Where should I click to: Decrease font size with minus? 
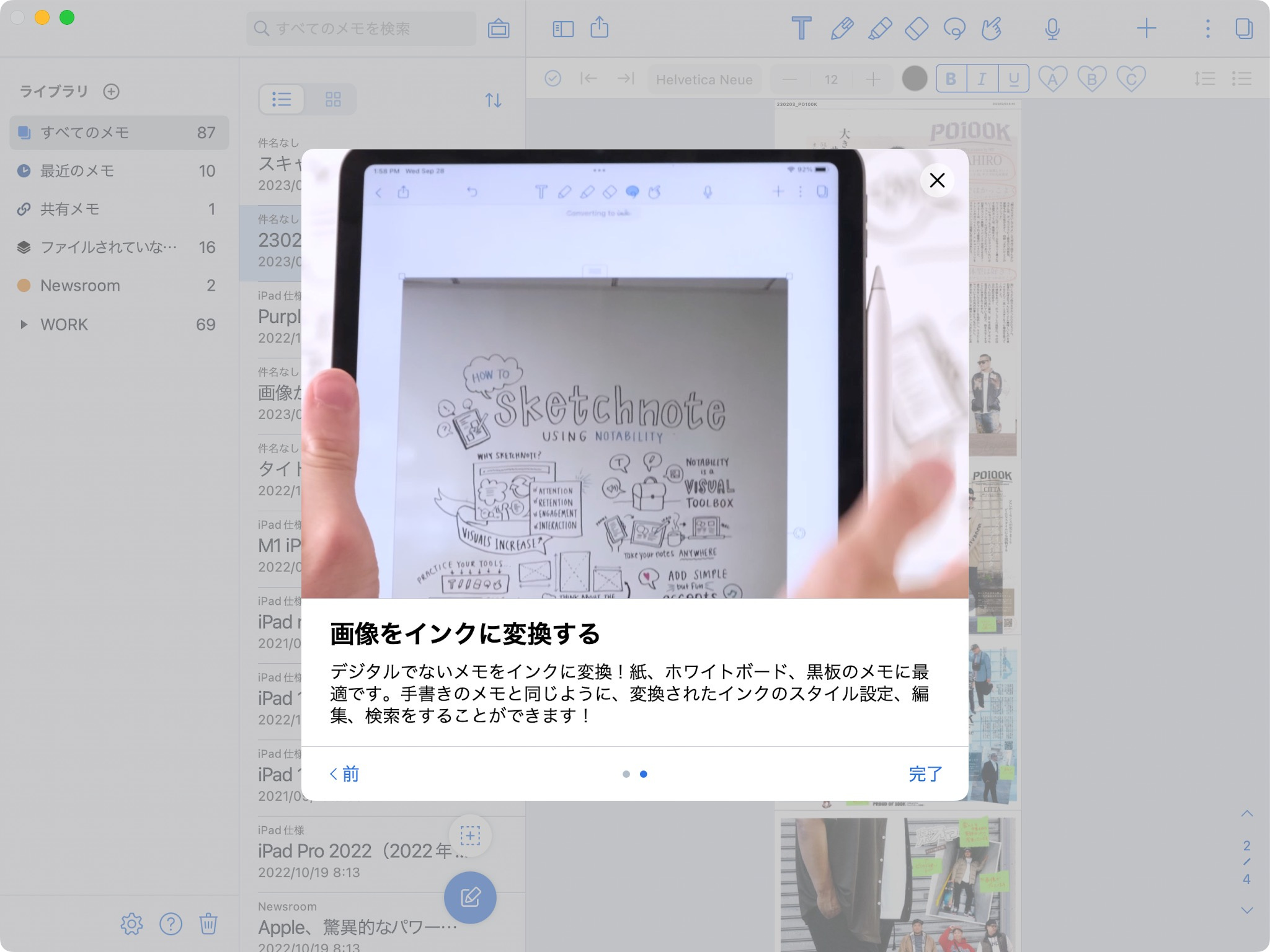pyautogui.click(x=789, y=79)
